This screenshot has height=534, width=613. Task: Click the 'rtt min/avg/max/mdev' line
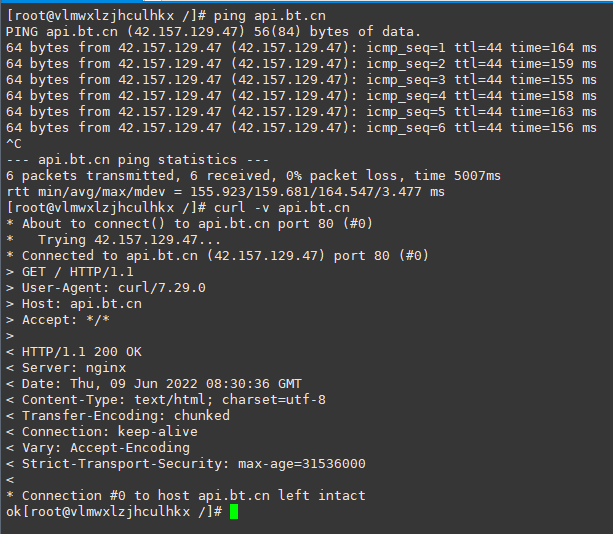tap(225, 192)
